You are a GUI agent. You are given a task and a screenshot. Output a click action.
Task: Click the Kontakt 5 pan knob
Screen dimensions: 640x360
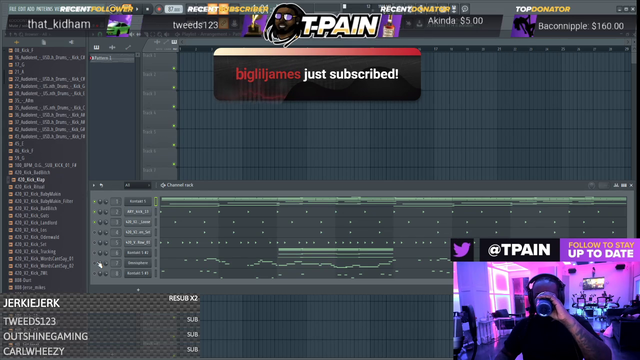point(100,202)
